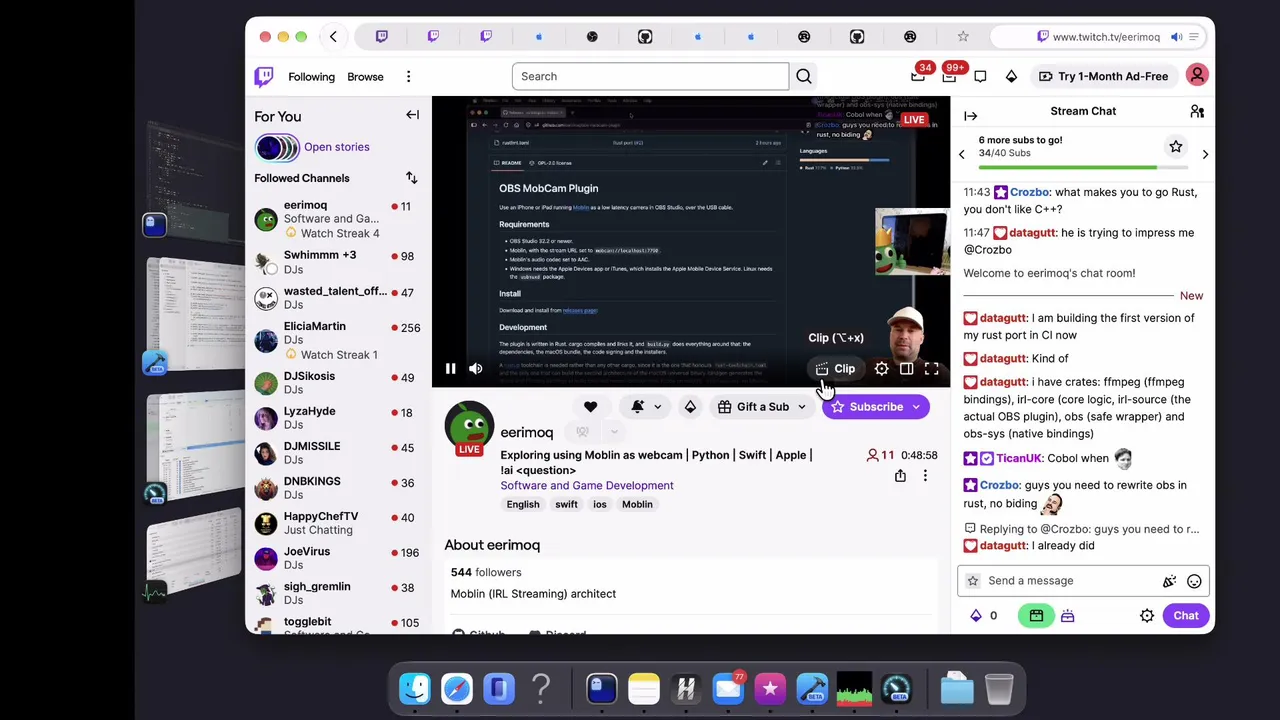Open JoeVirus channel in sidebar
This screenshot has height=720, width=1280.
click(x=337, y=558)
